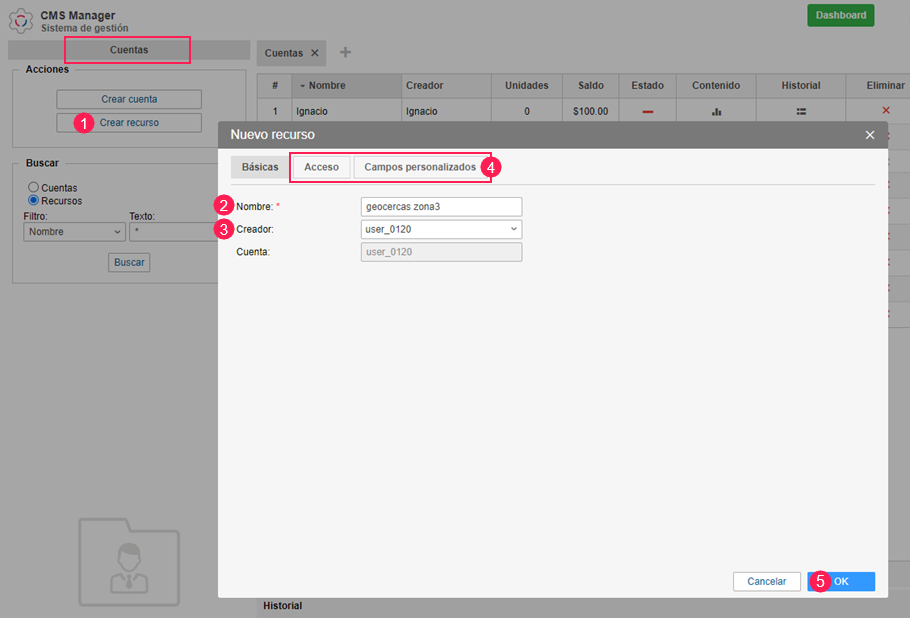
Task: Open a new tab with plus icon
Action: [346, 52]
